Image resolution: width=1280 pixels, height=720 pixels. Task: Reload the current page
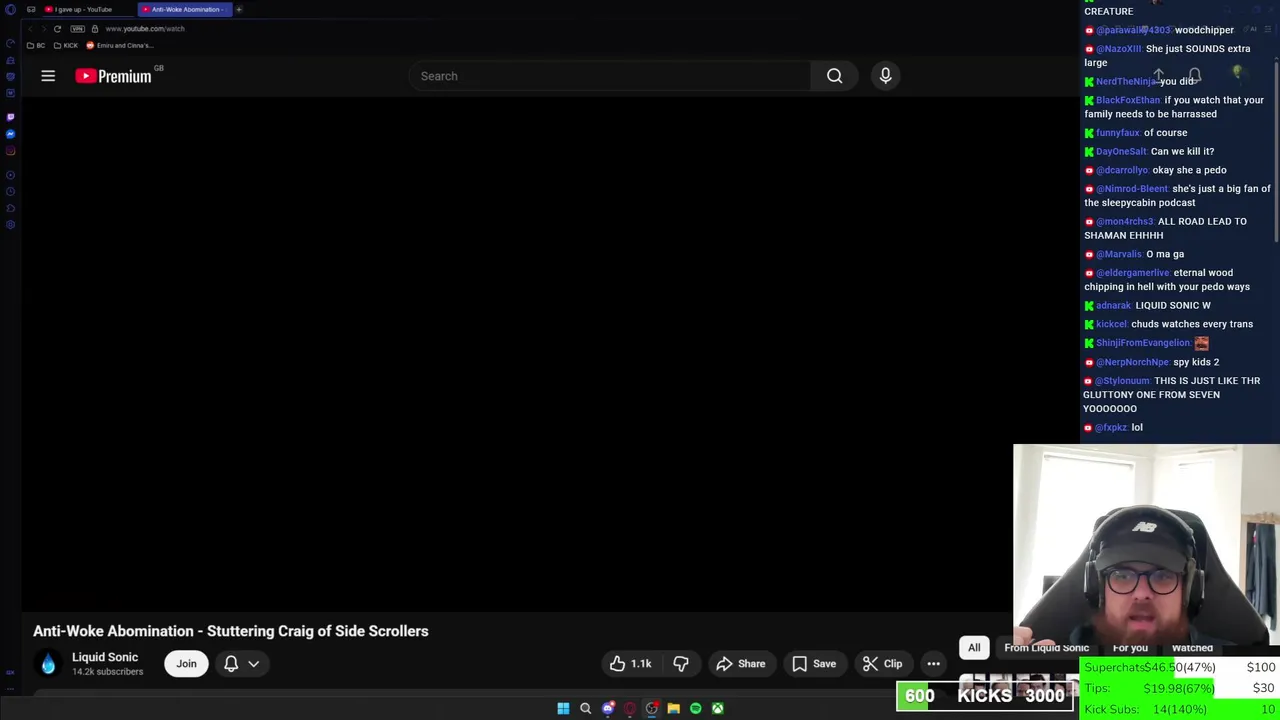(x=57, y=29)
